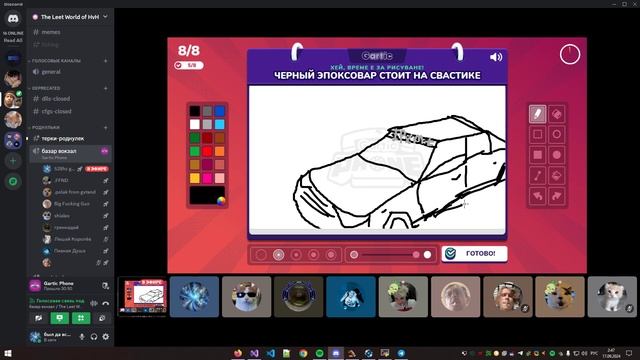Collapse the DEPRECATED channel category
Viewport: 640px width, 360px height.
[x=46, y=88]
